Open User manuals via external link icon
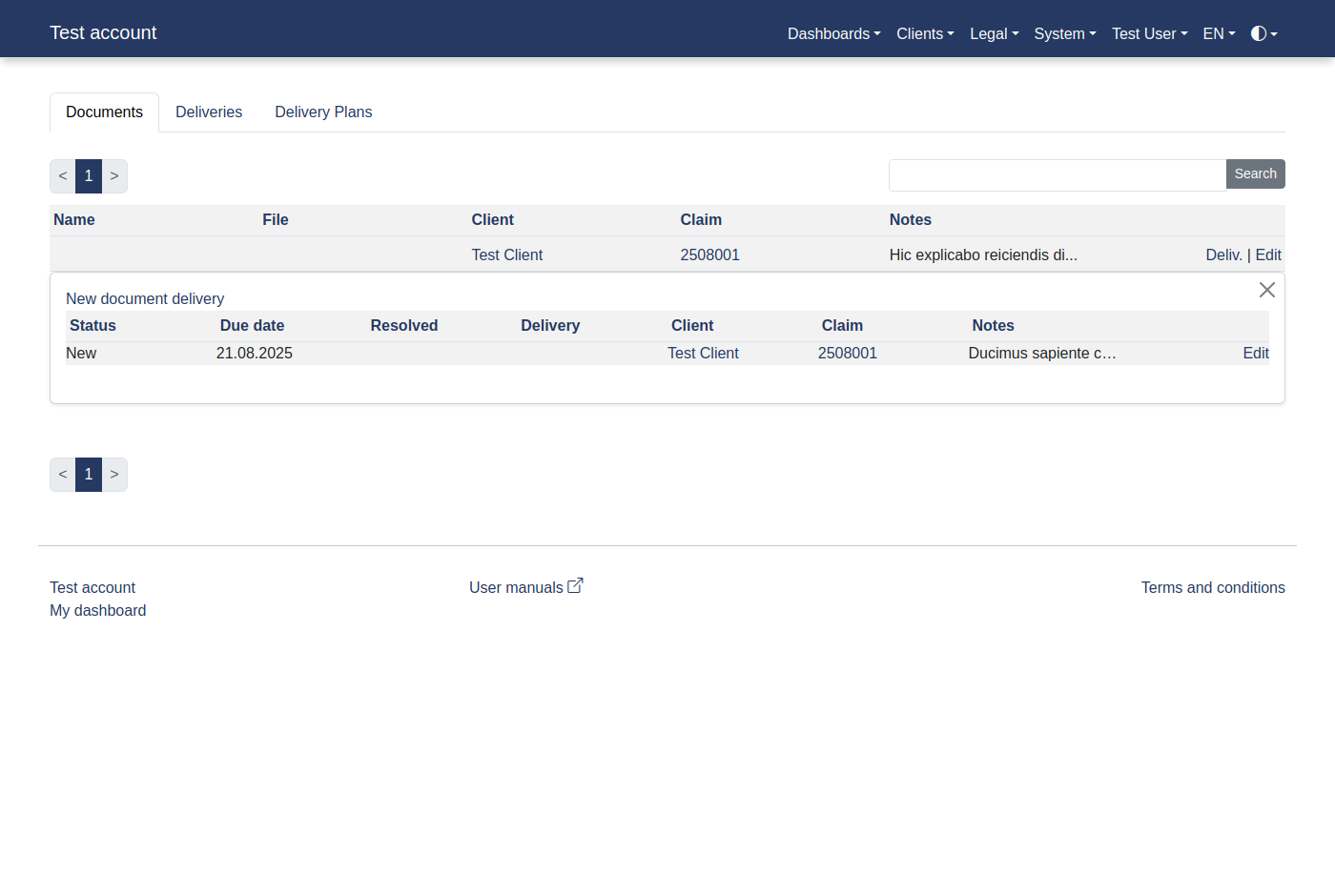The height and width of the screenshot is (896, 1335). pos(576,584)
